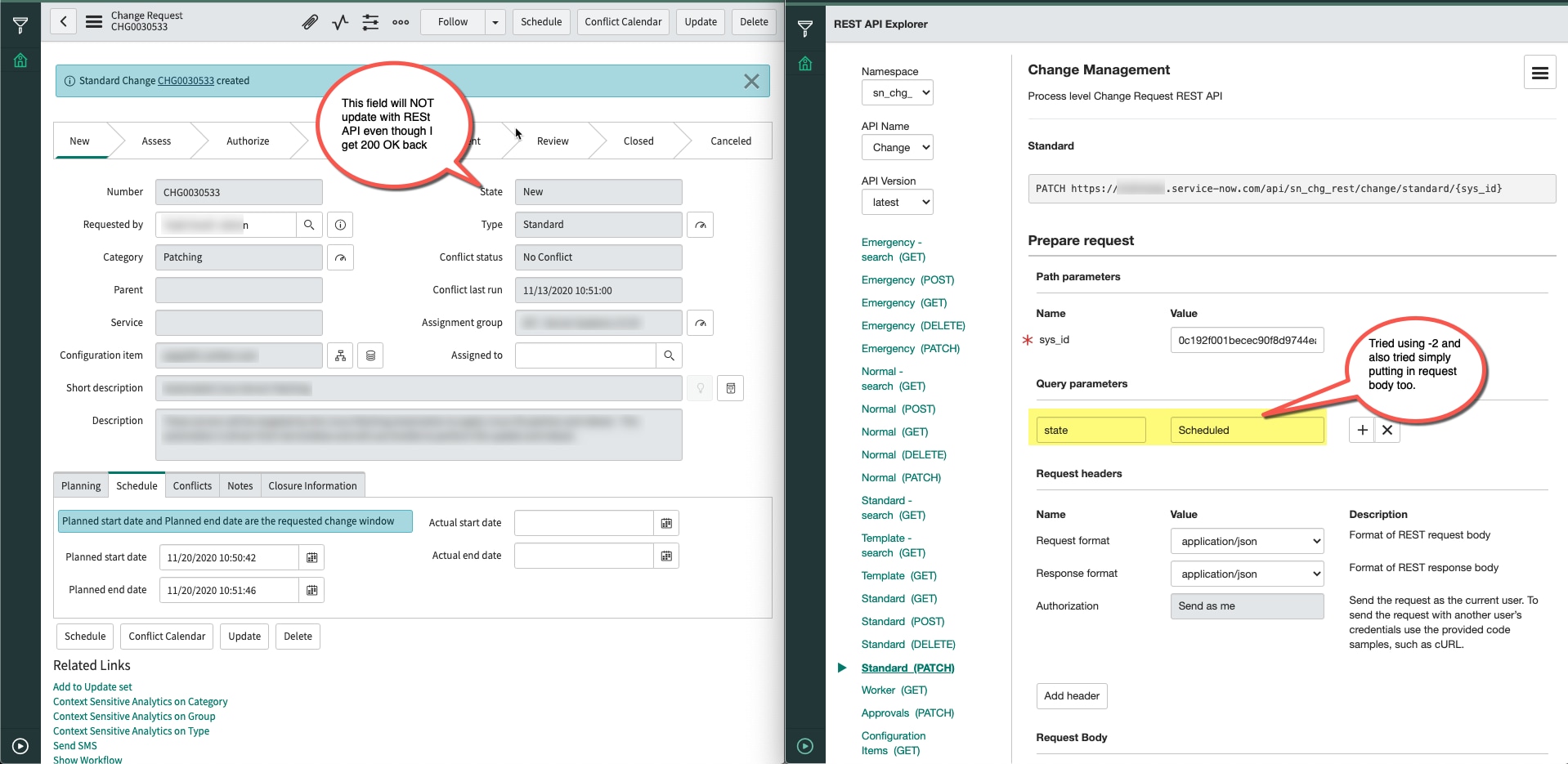Open the Follow button dropdown arrow
This screenshot has width=1568, height=764.
coord(495,22)
